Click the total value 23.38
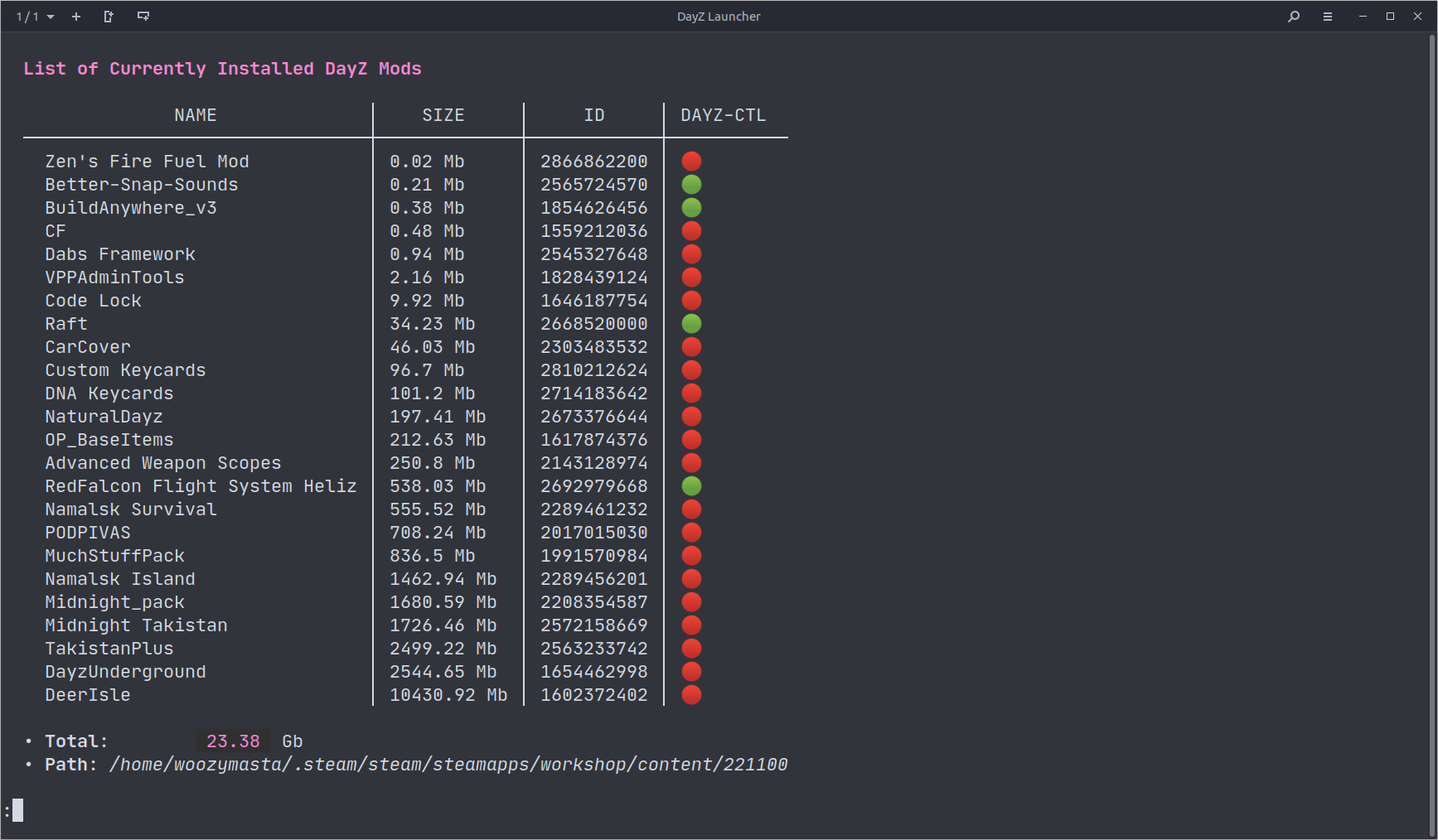The image size is (1438, 840). tap(233, 741)
